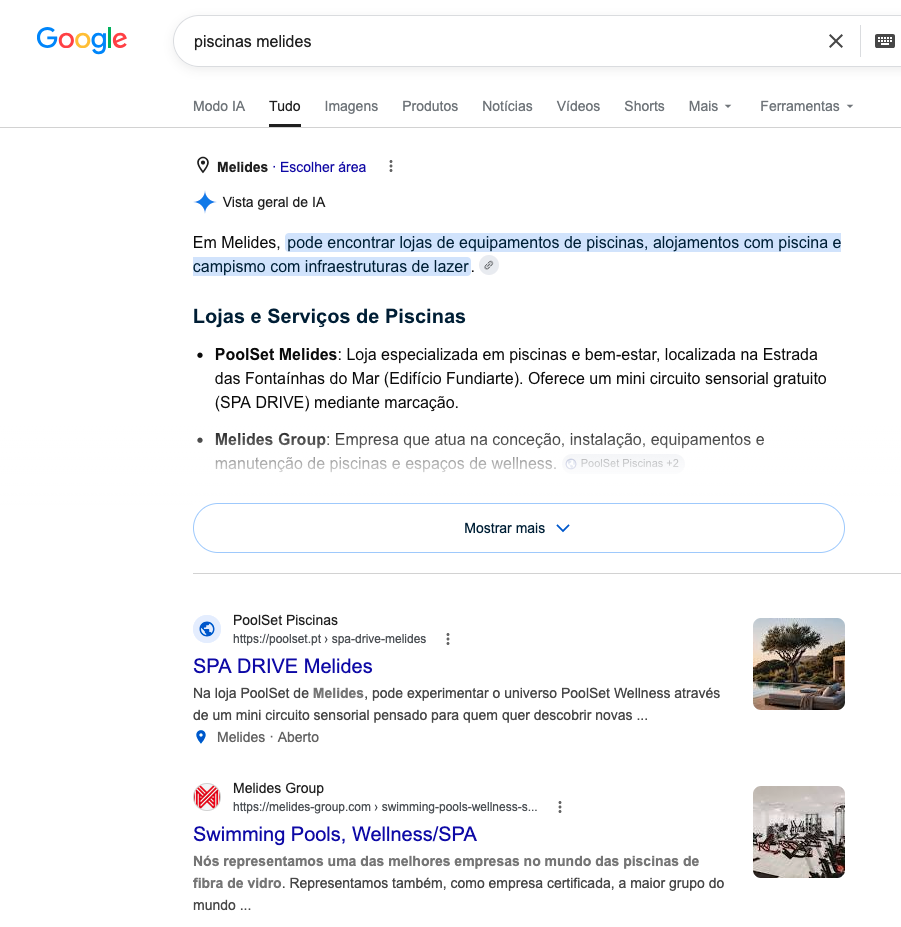Click the blue AI sparkle icon
This screenshot has width=901, height=927.
pos(205,202)
